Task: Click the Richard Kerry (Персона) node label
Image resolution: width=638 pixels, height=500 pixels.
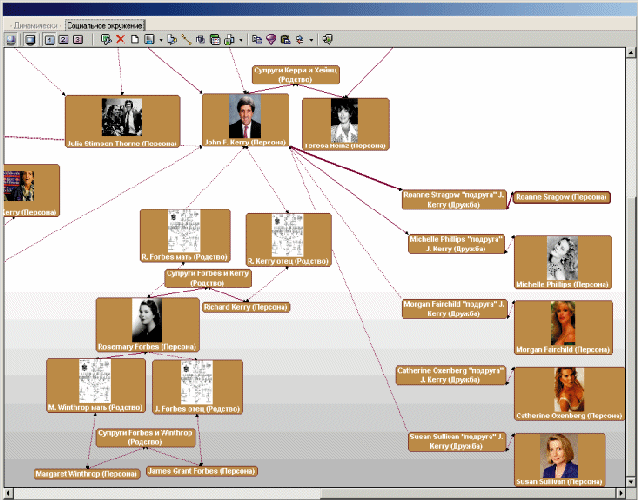Action: (x=245, y=307)
